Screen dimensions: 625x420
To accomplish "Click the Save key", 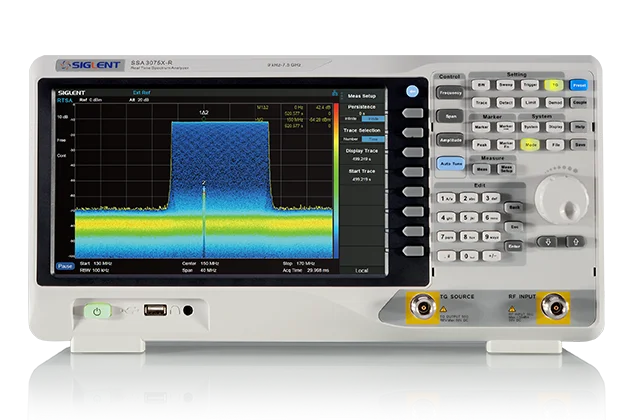I will pos(580,145).
